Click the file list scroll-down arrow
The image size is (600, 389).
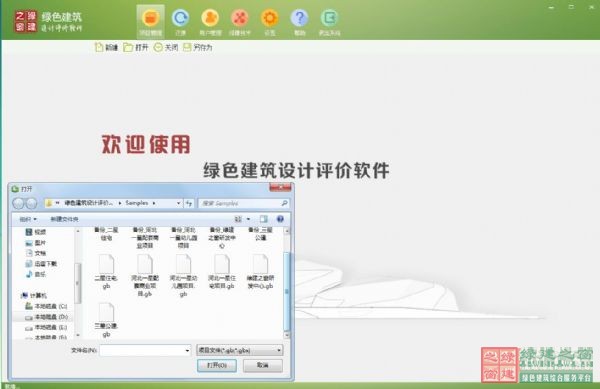click(287, 335)
